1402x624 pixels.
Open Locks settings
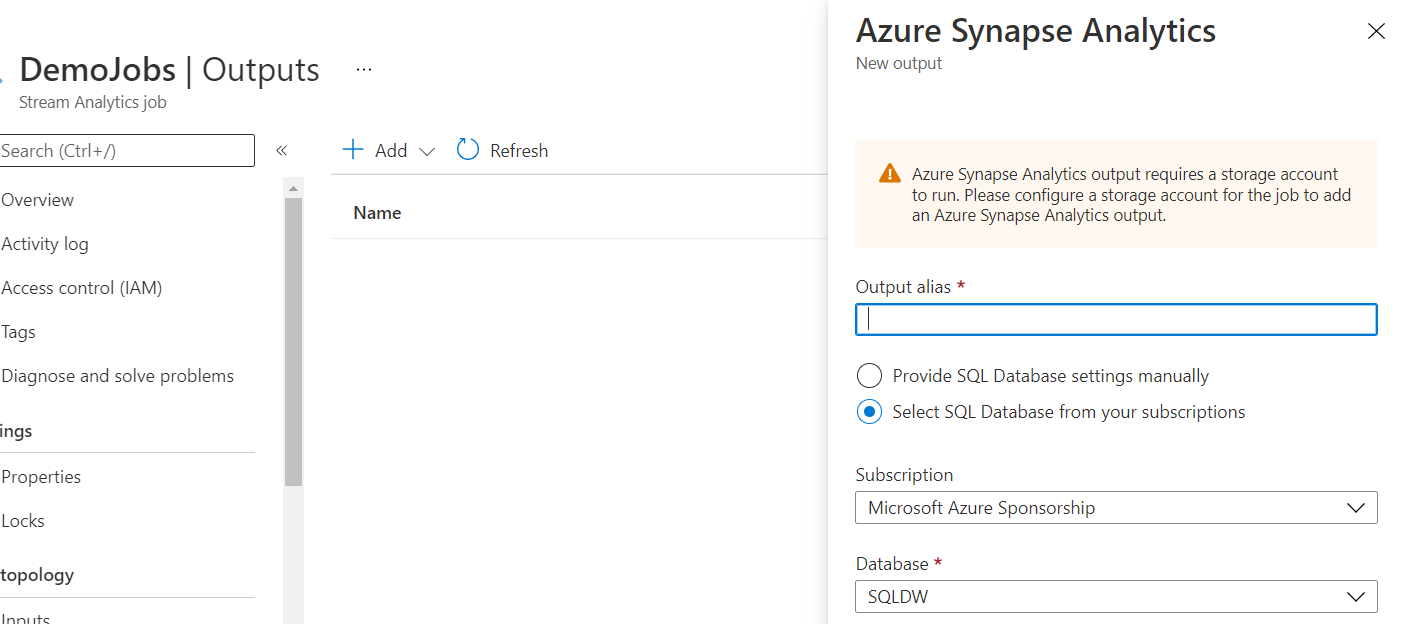pyautogui.click(x=23, y=521)
